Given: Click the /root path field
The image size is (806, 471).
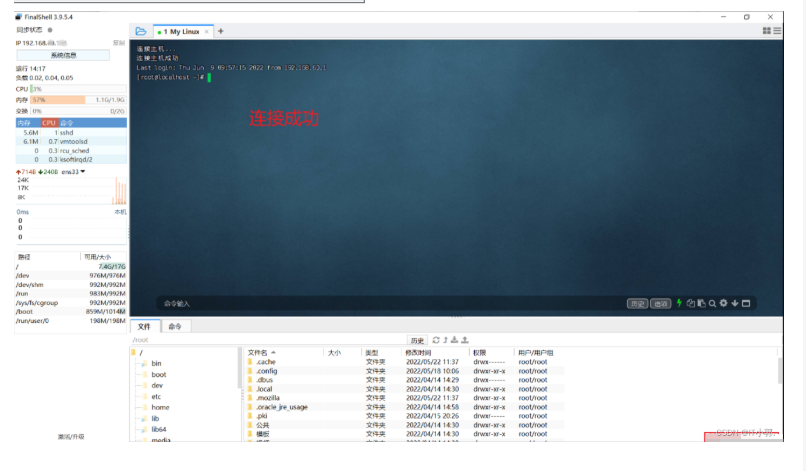Looking at the screenshot, I should (x=267, y=340).
